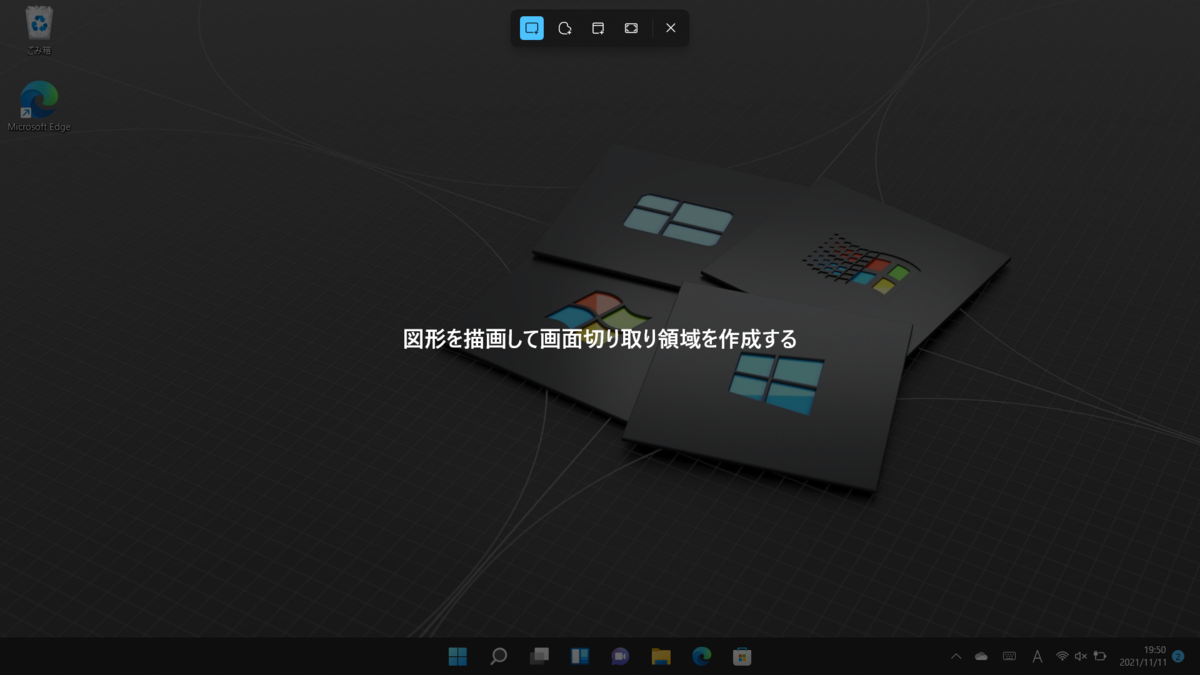Close the snipping toolbar

pyautogui.click(x=671, y=28)
